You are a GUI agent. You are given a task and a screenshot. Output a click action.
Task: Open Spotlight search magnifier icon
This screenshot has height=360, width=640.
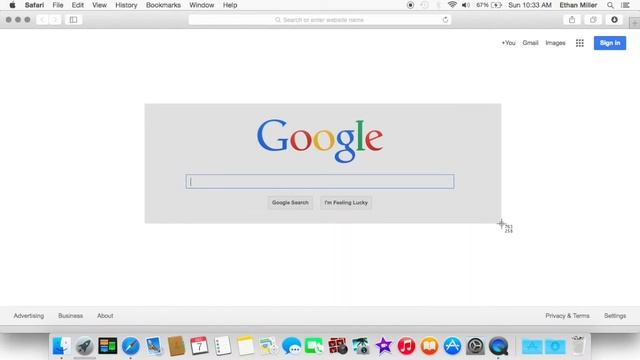610,5
